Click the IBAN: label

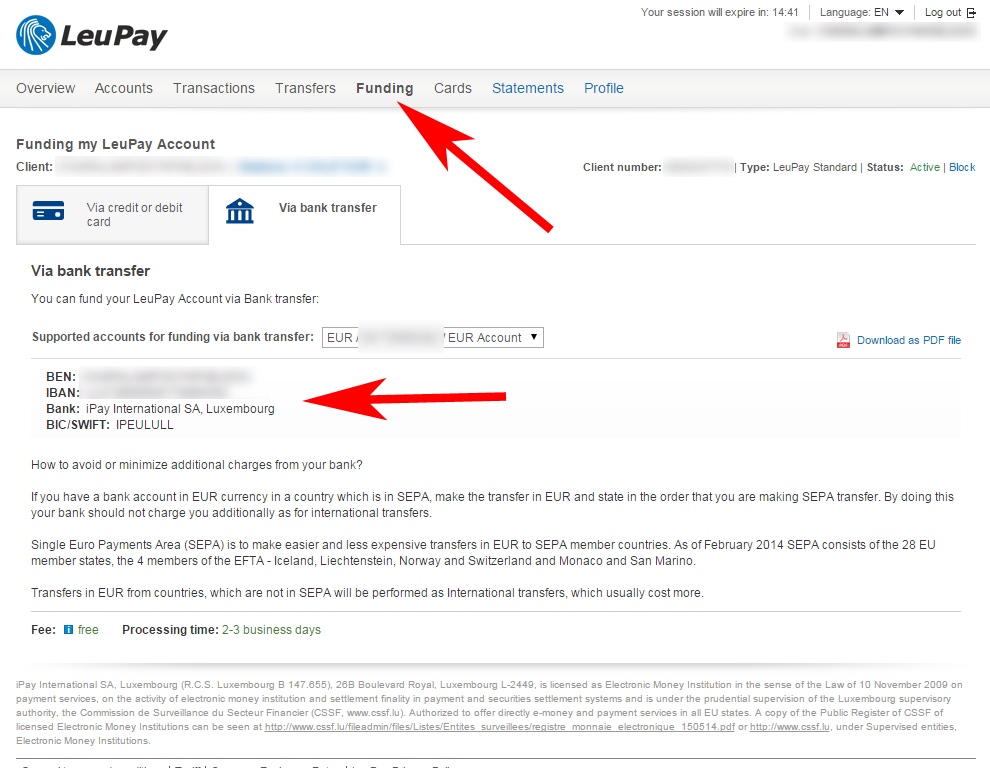point(63,393)
